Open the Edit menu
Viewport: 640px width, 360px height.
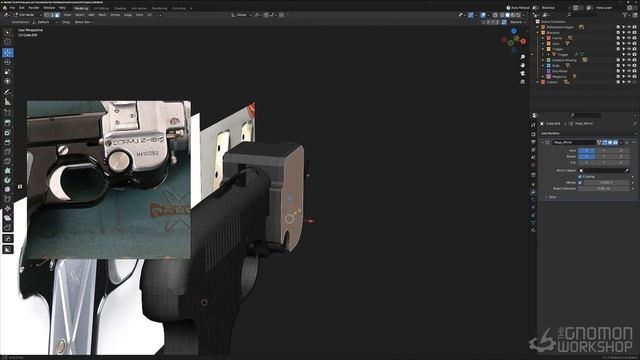point(22,8)
